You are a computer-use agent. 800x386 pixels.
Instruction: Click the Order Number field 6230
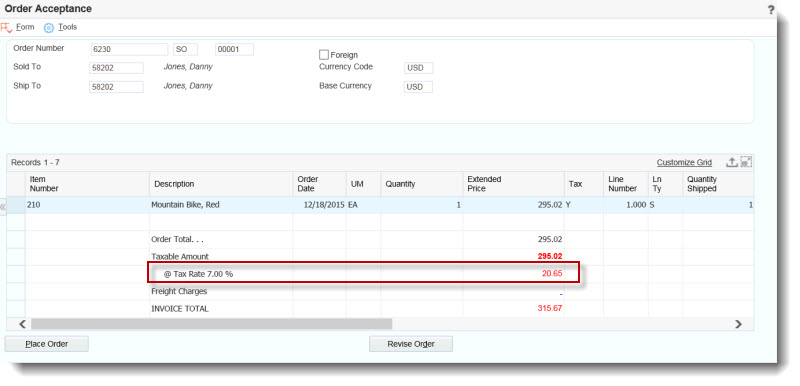[129, 49]
